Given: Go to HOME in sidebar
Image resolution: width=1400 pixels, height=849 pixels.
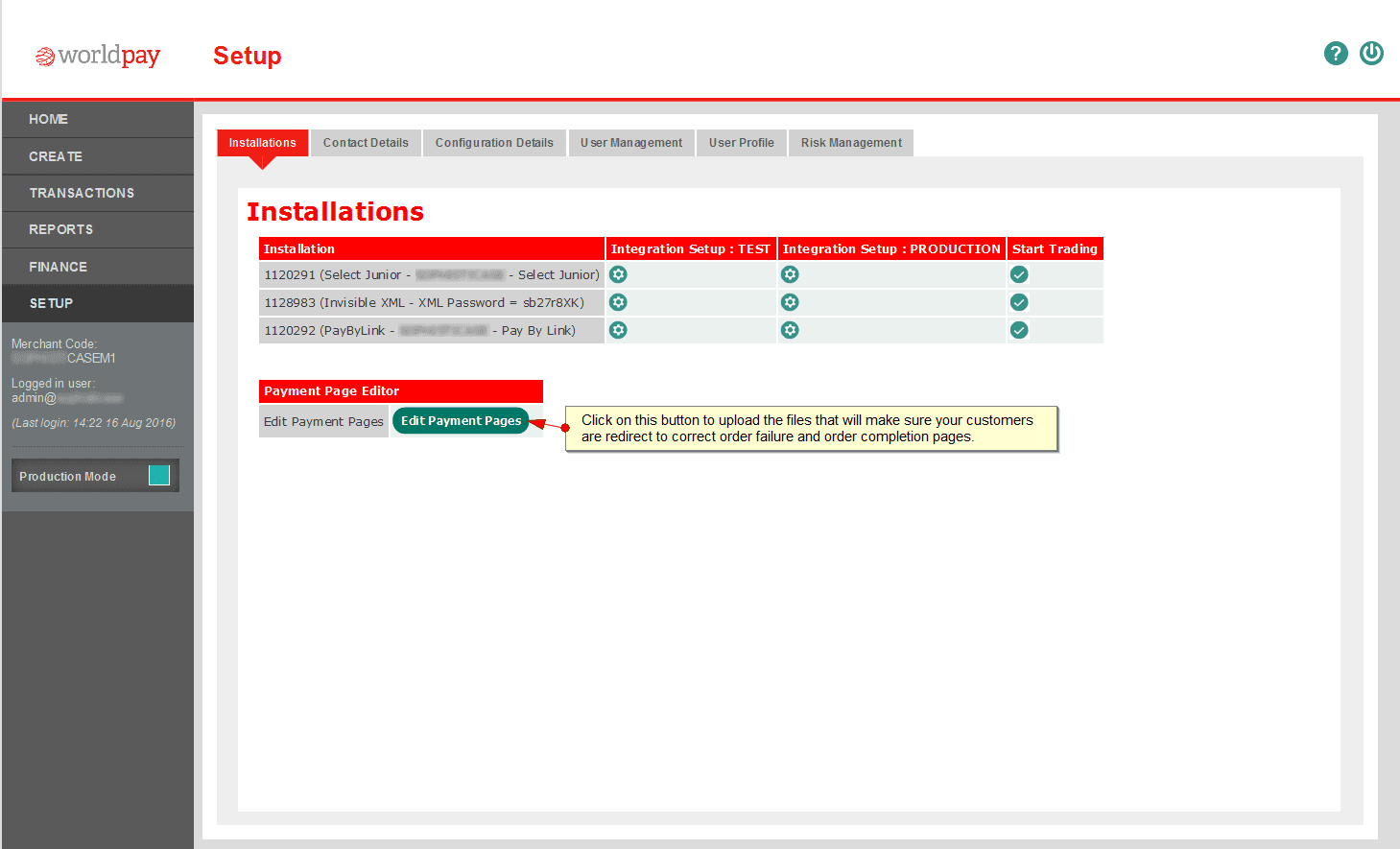Looking at the screenshot, I should point(98,119).
